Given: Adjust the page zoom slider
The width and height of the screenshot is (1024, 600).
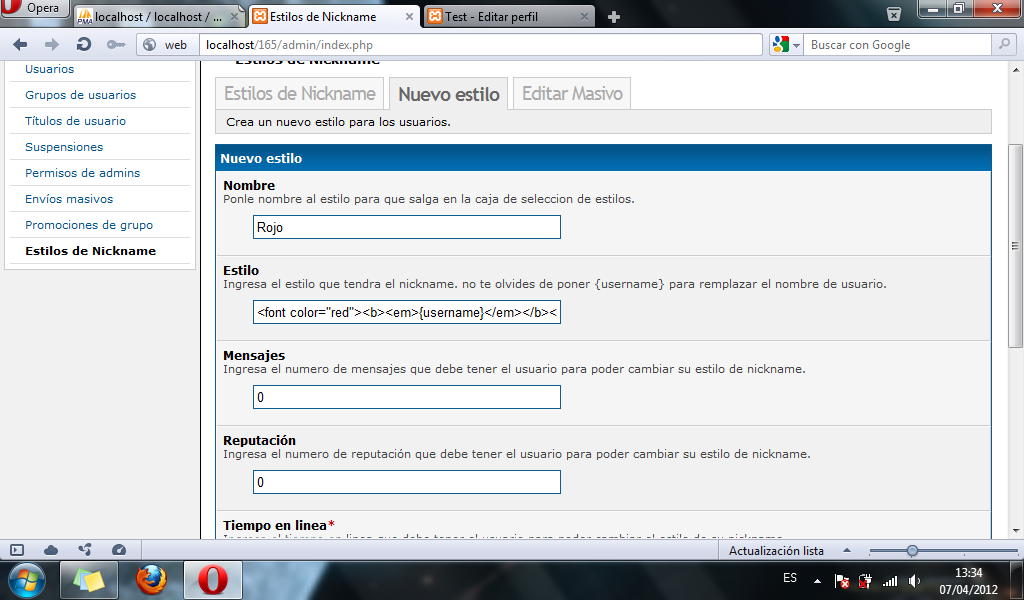Looking at the screenshot, I should click(x=912, y=551).
